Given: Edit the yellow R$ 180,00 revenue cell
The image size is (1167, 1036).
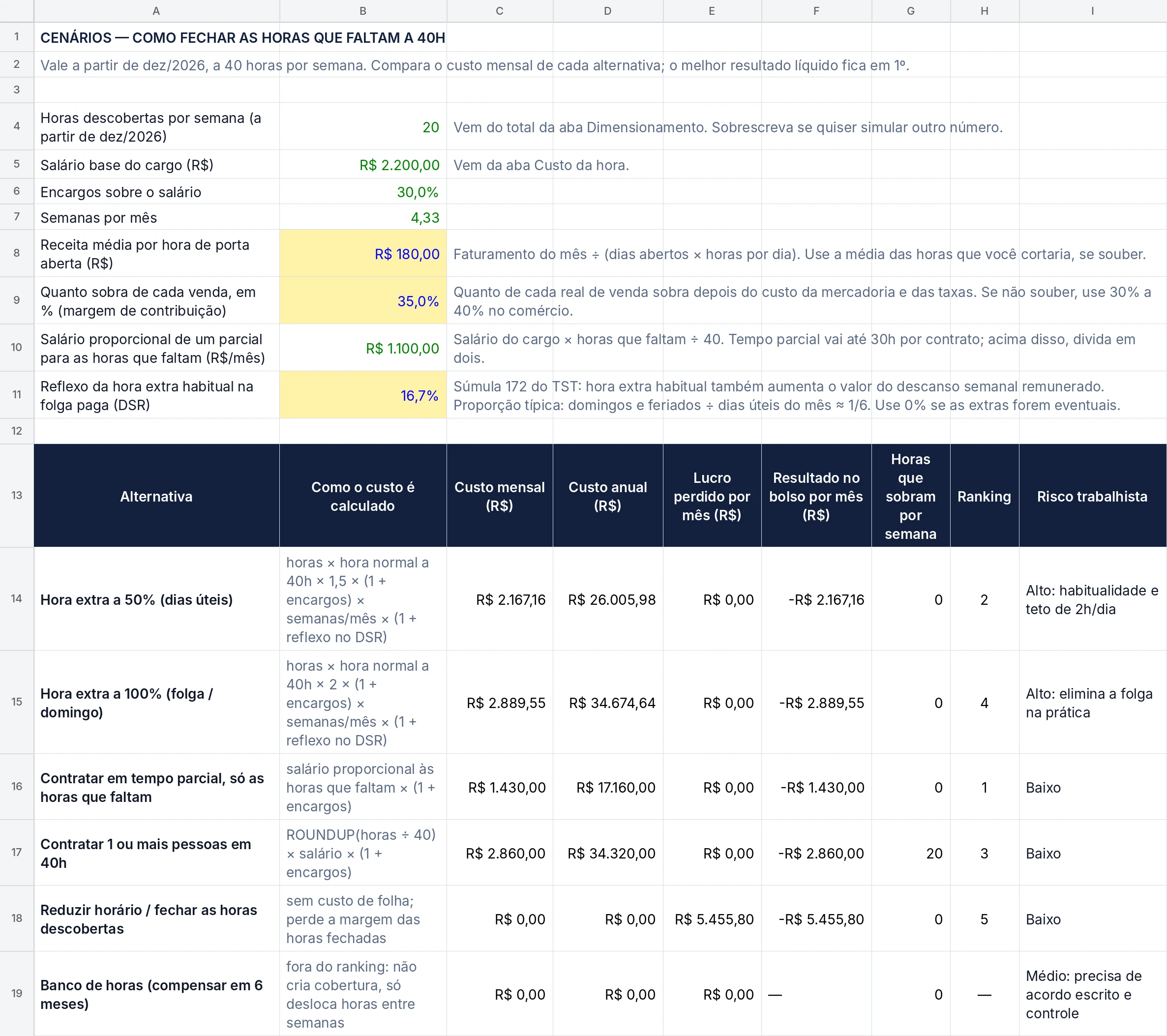Looking at the screenshot, I should [363, 253].
